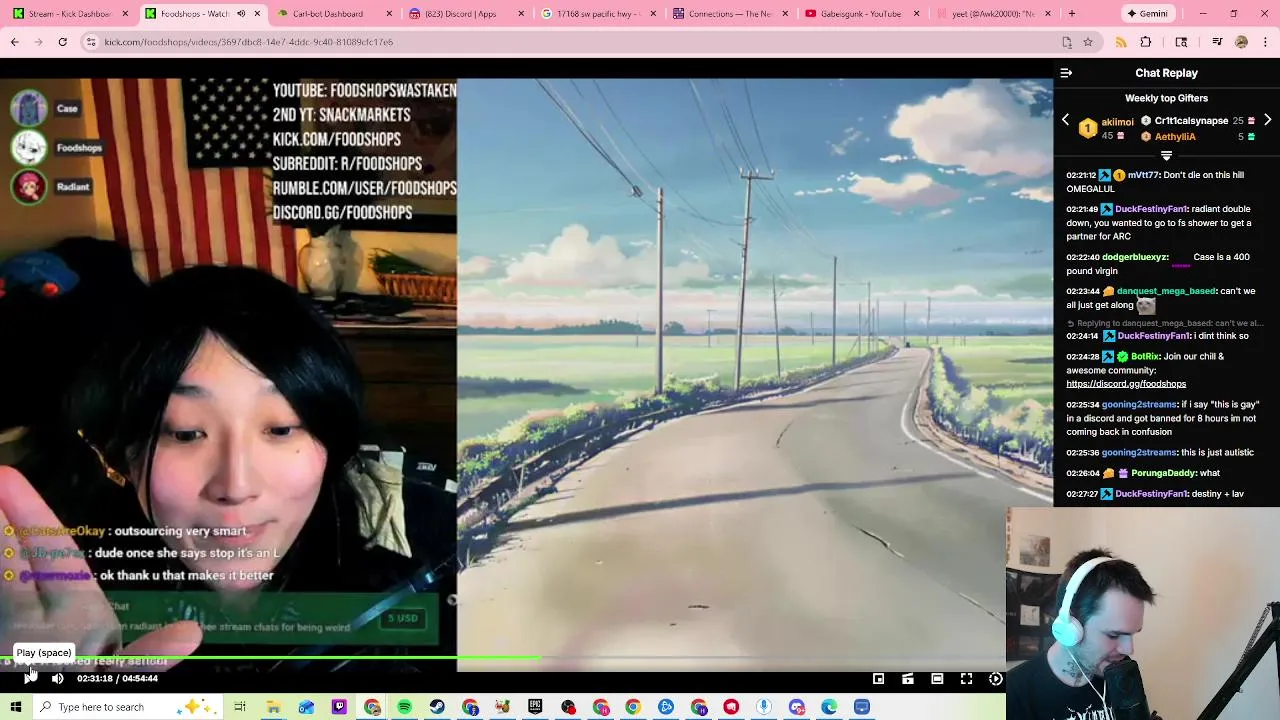Open Task View in taskbar

click(240, 707)
